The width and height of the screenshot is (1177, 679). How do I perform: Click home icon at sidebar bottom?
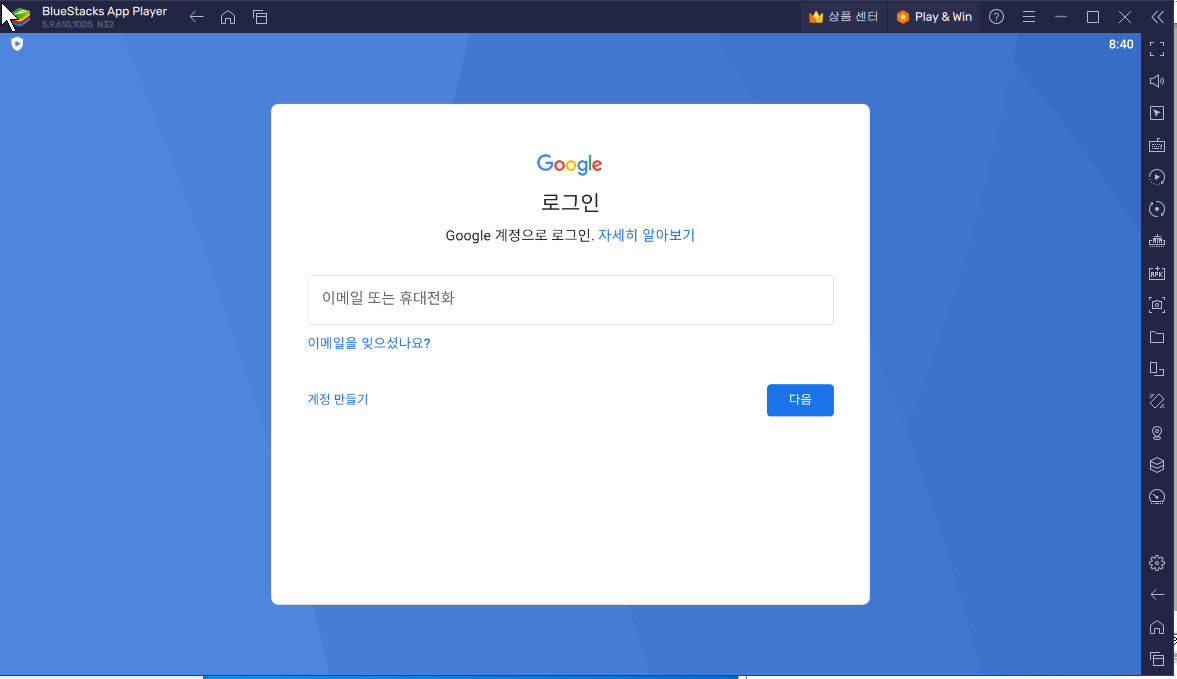pyautogui.click(x=1157, y=626)
